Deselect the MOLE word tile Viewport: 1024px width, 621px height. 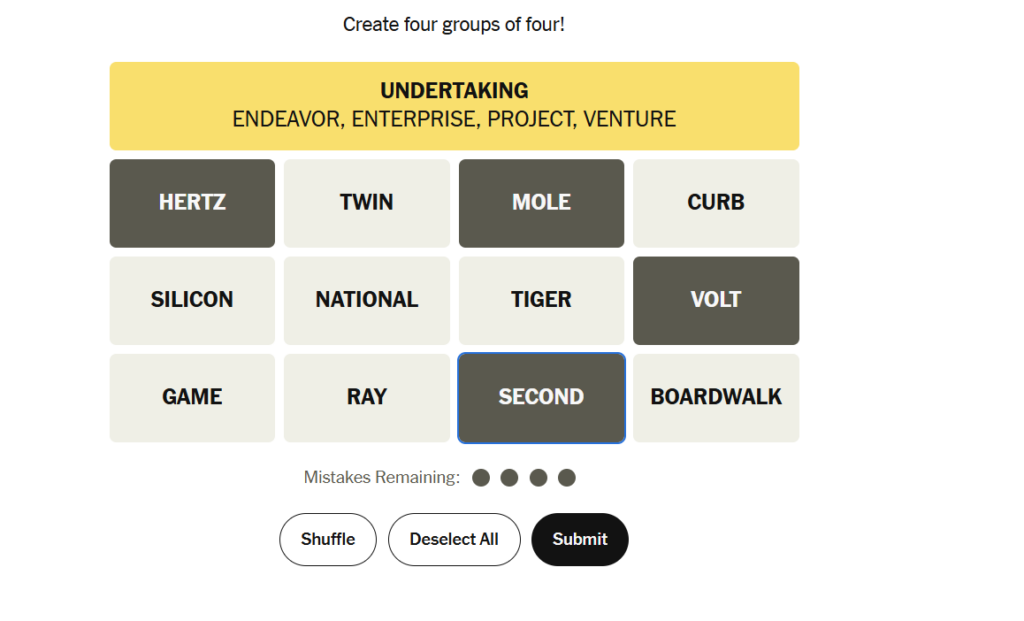pos(541,203)
